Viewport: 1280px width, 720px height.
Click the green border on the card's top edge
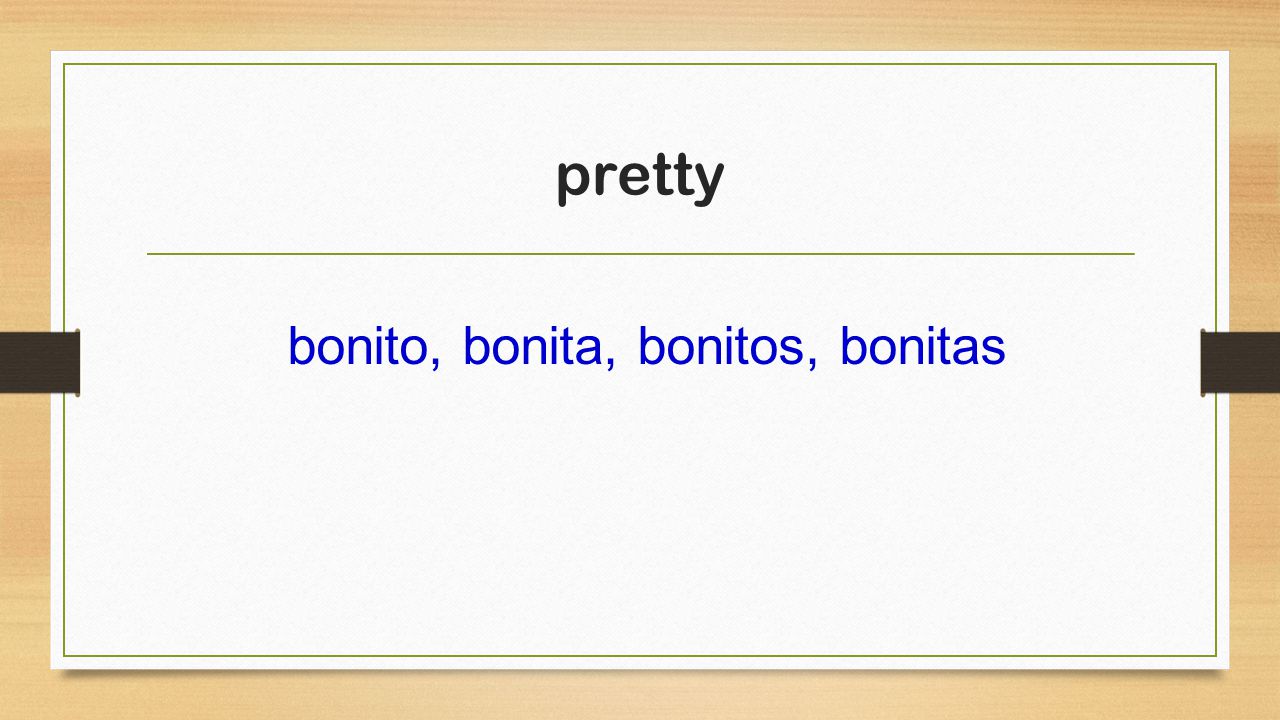click(x=640, y=64)
